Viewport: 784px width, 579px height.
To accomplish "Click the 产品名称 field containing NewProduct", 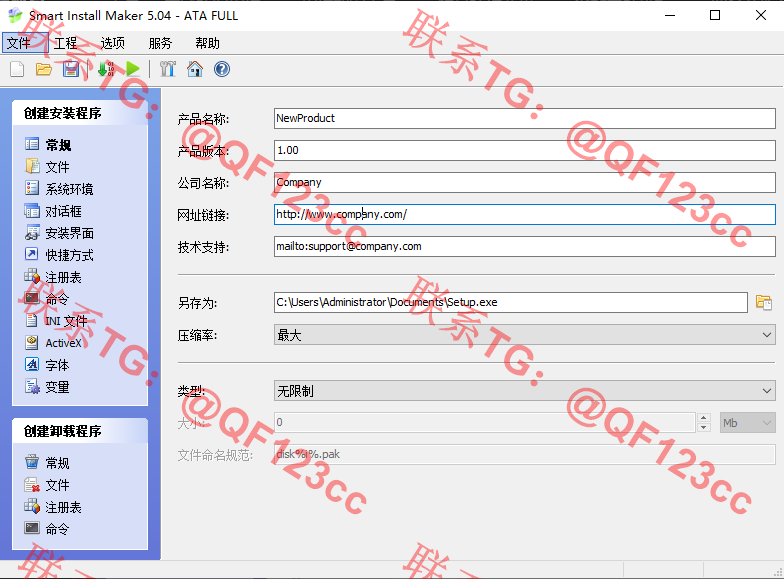I will coord(524,118).
